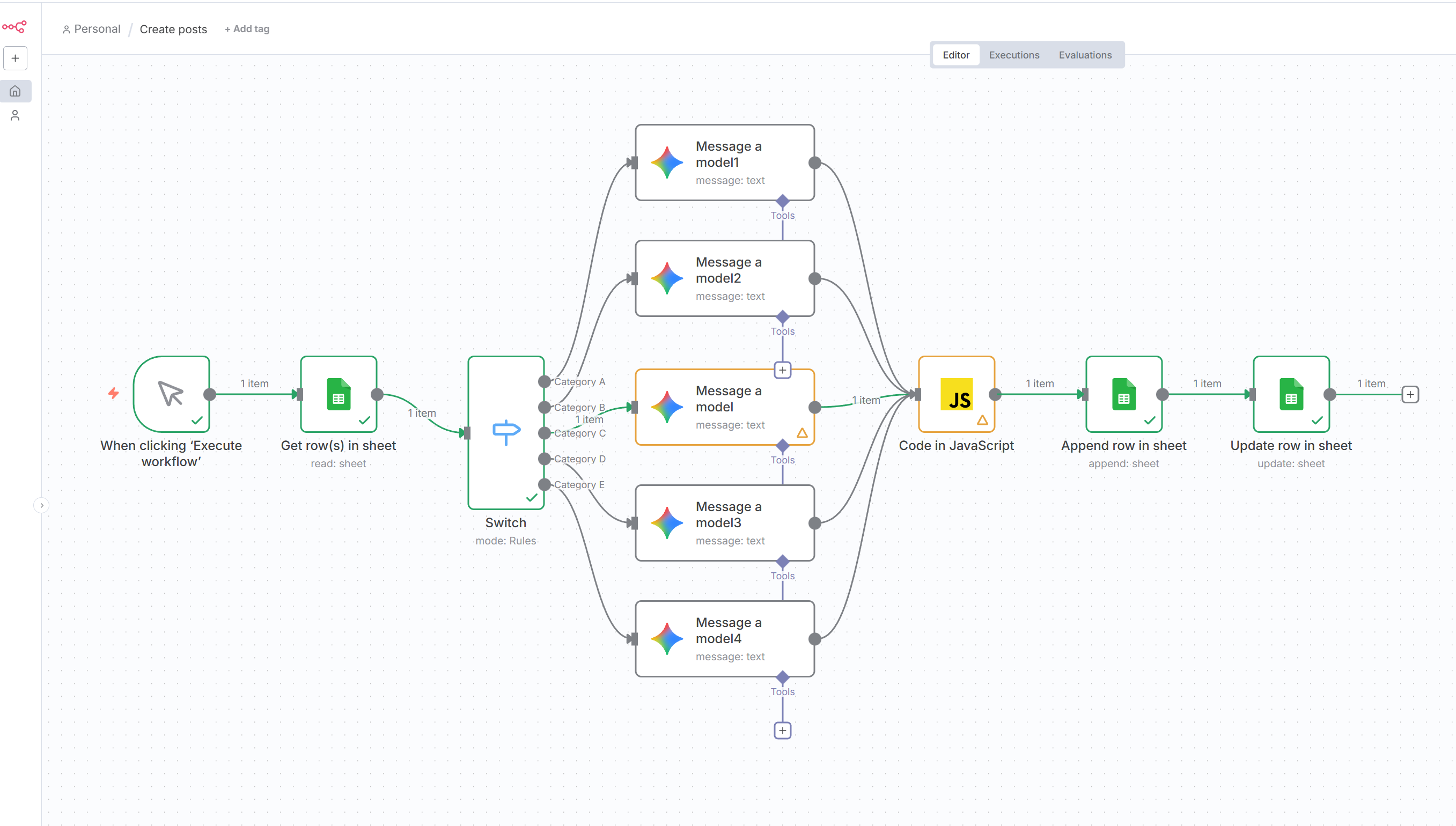The image size is (1456, 826).
Task: Click the user profile sidebar icon
Action: coord(16,116)
